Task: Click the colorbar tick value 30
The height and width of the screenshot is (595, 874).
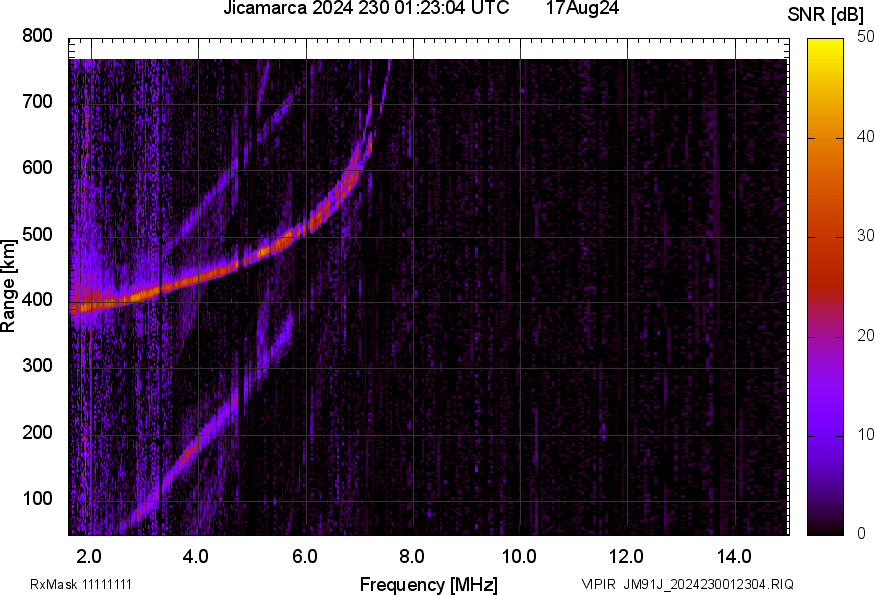Action: [865, 235]
